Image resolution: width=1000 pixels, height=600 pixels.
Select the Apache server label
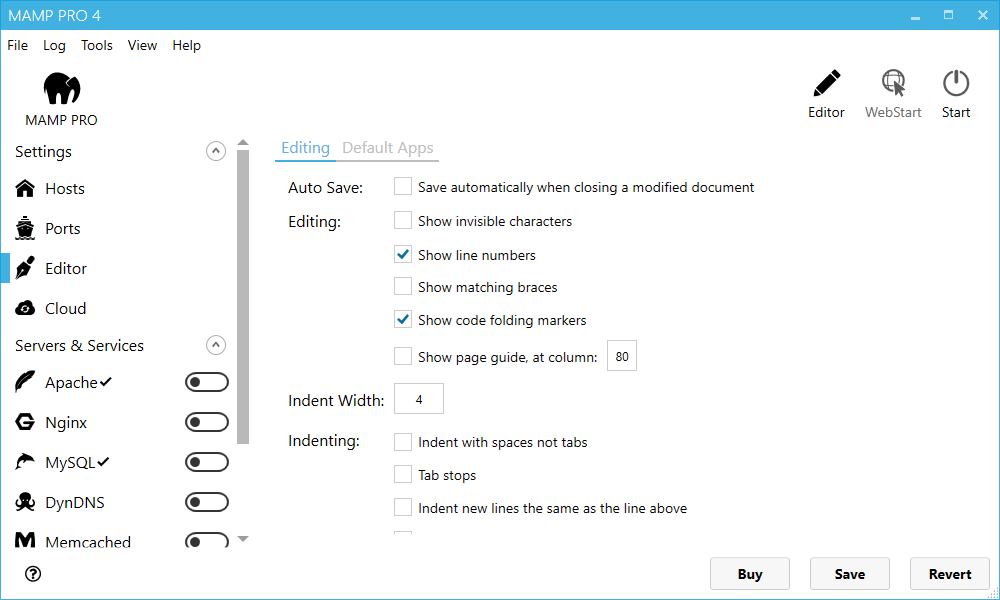[x=71, y=383]
